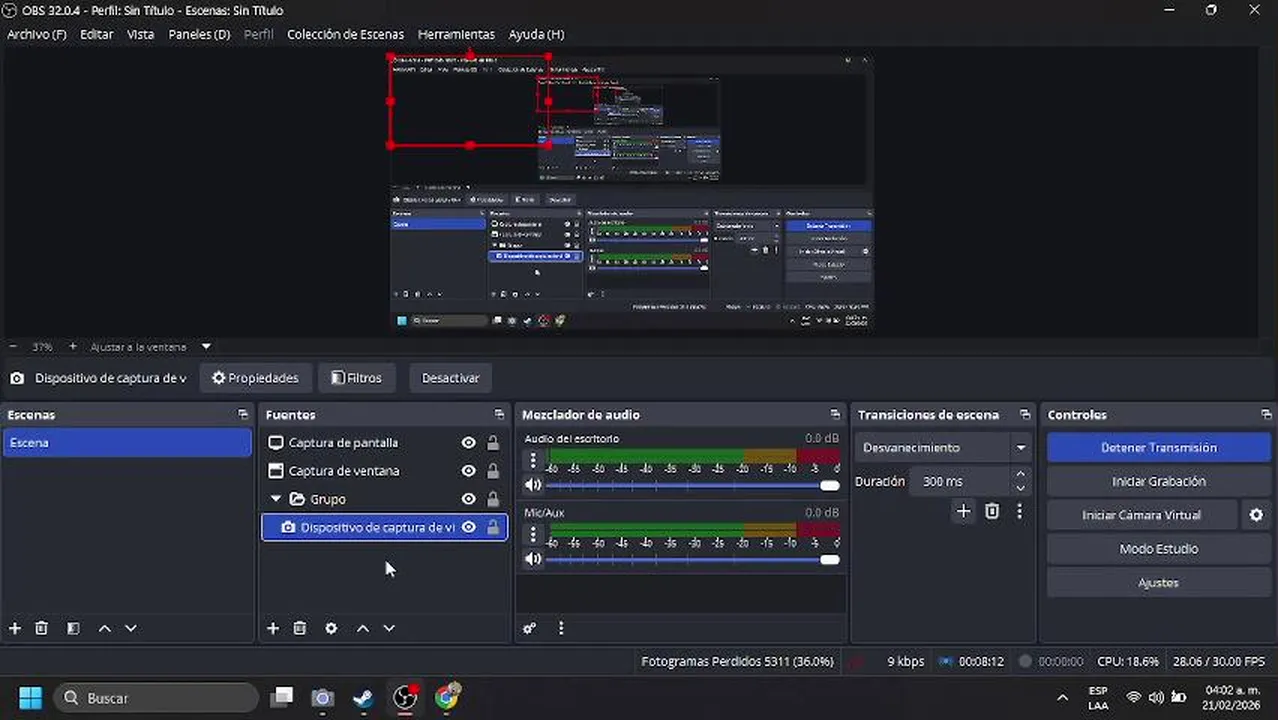Remove selected source with trash icon

coord(299,628)
